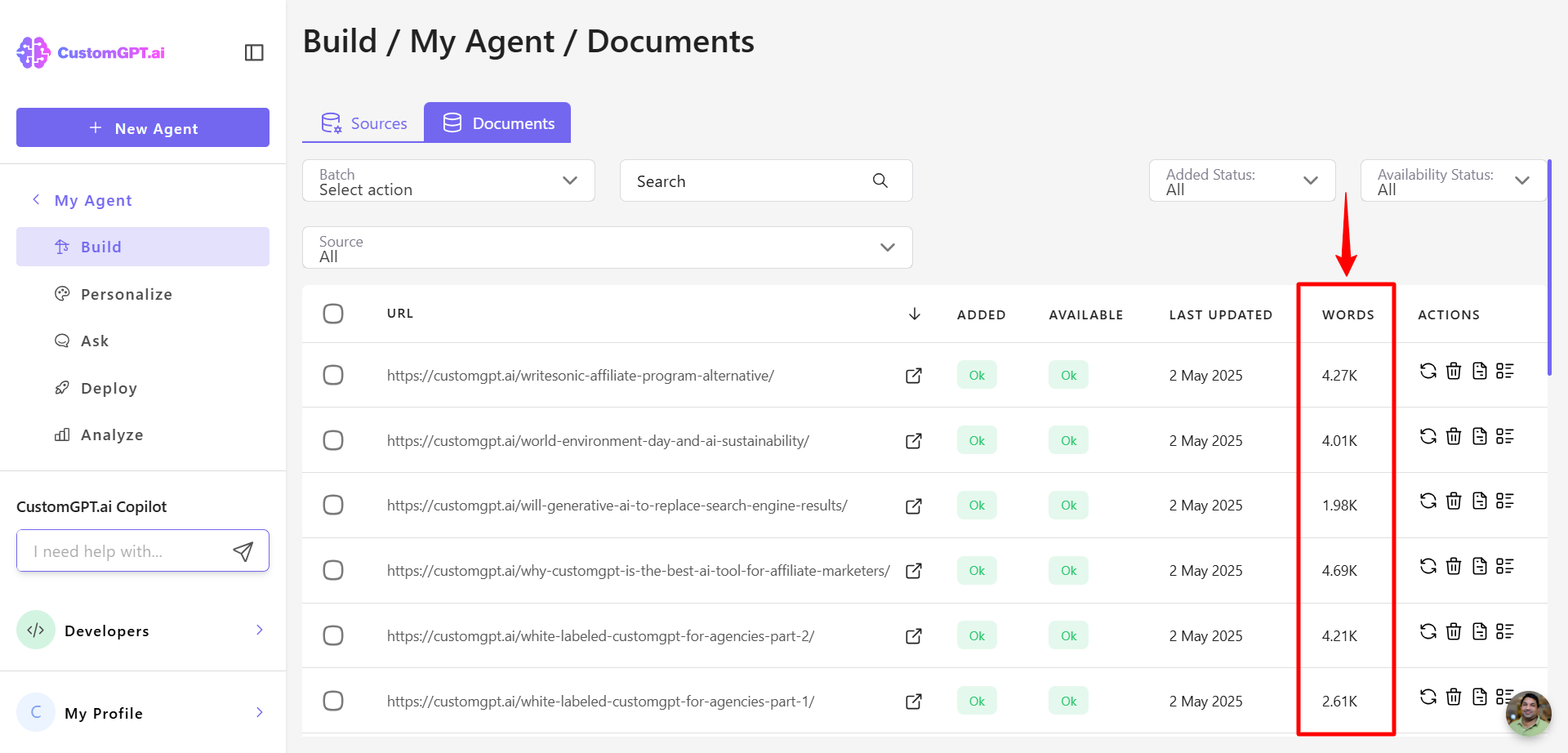The height and width of the screenshot is (753, 1568).
Task: View document file for agencies-part-2 row
Action: [1480, 631]
